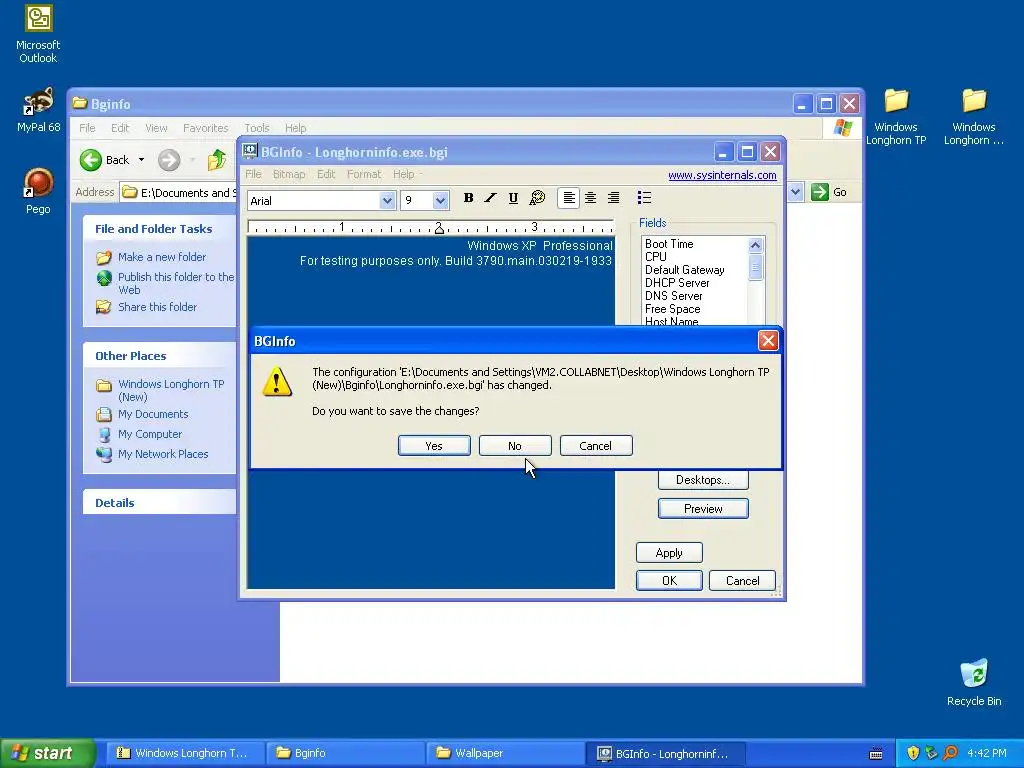Click the Preview button in BGInfo
This screenshot has width=1024, height=768.
[x=703, y=509]
